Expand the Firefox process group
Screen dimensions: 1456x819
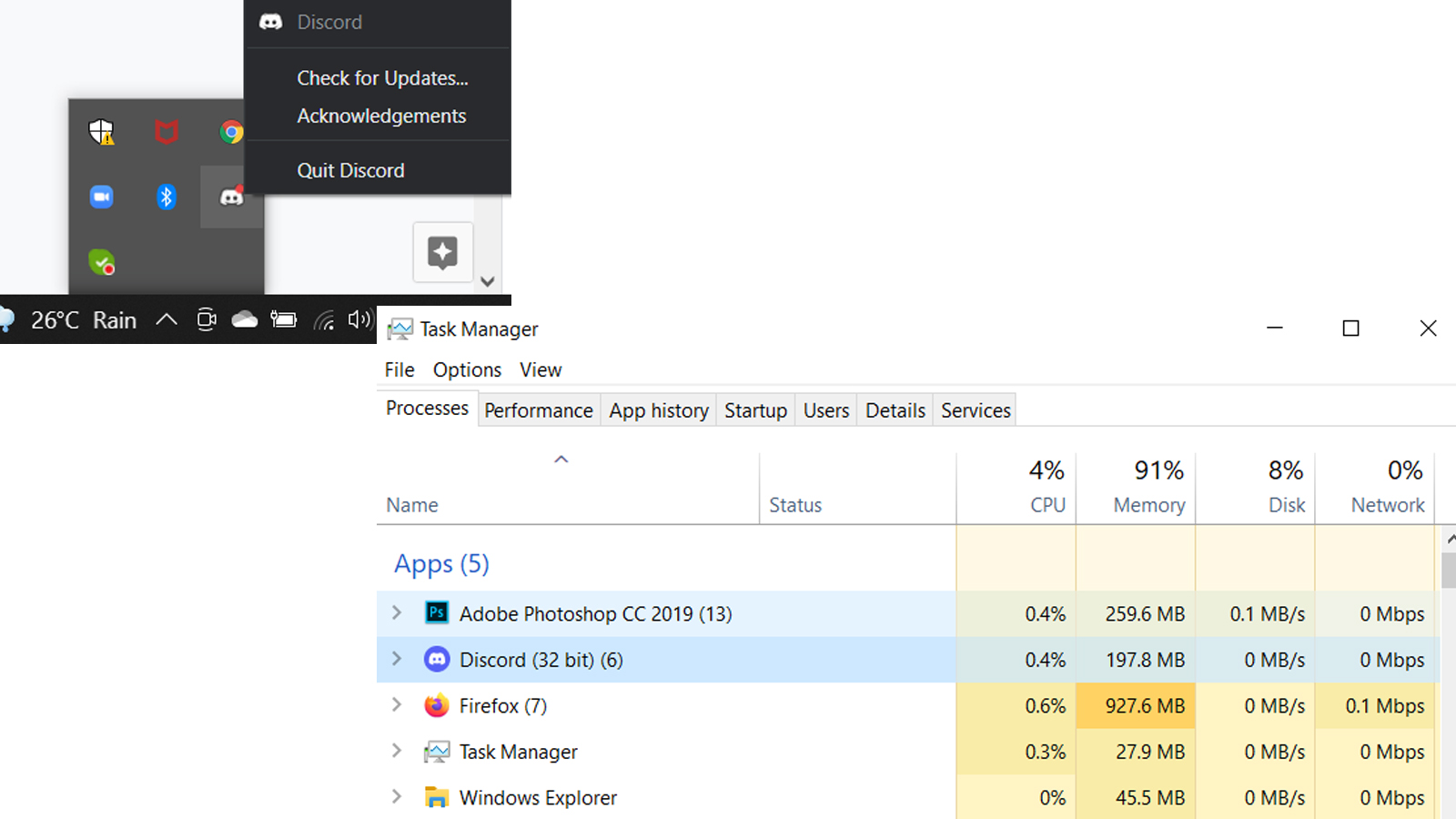[397, 704]
